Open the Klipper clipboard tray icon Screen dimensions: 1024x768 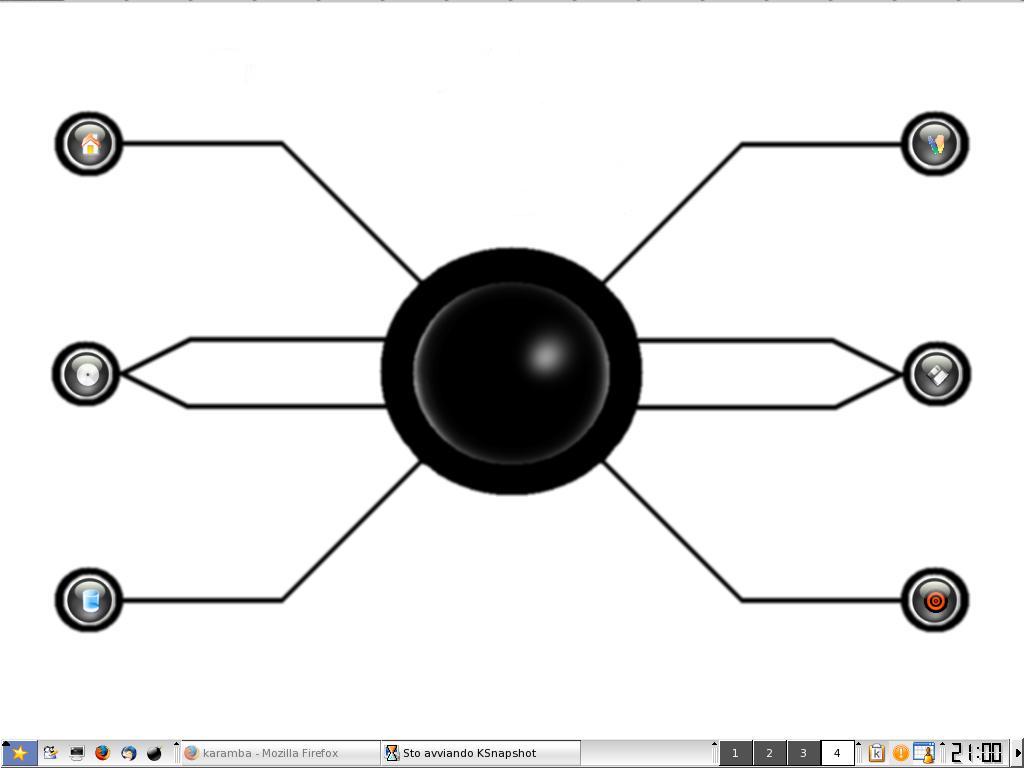[876, 753]
